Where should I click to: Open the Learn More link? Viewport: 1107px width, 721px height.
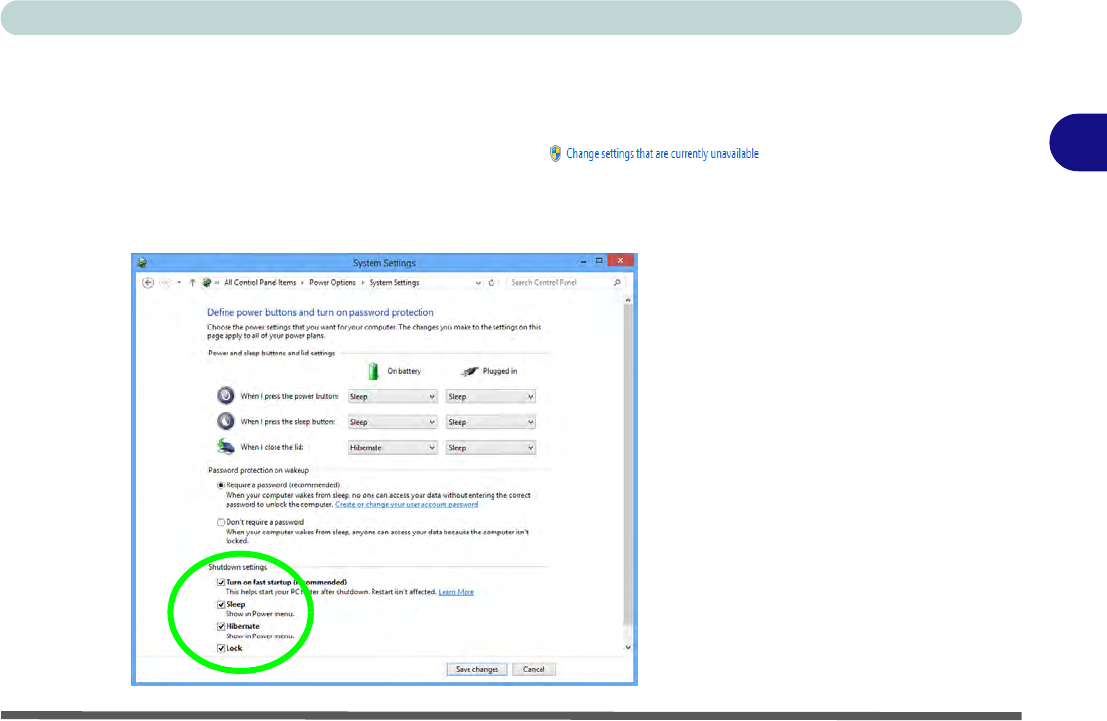coord(456,592)
